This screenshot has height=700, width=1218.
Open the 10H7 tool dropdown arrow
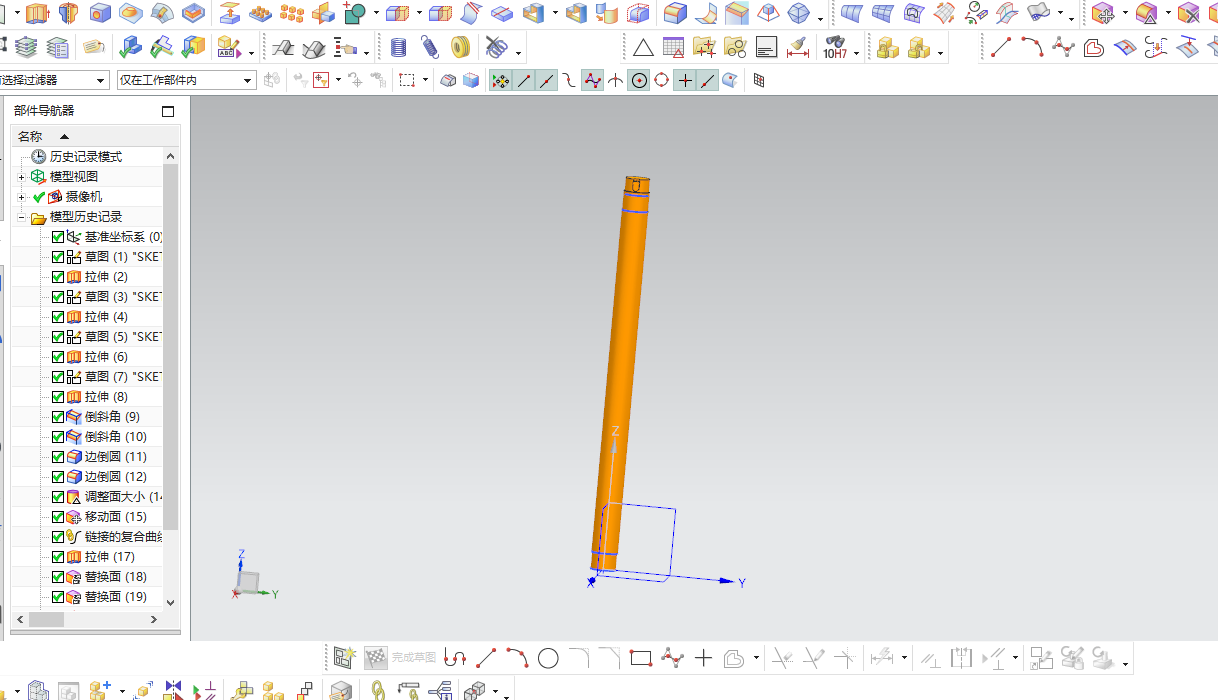[856, 52]
